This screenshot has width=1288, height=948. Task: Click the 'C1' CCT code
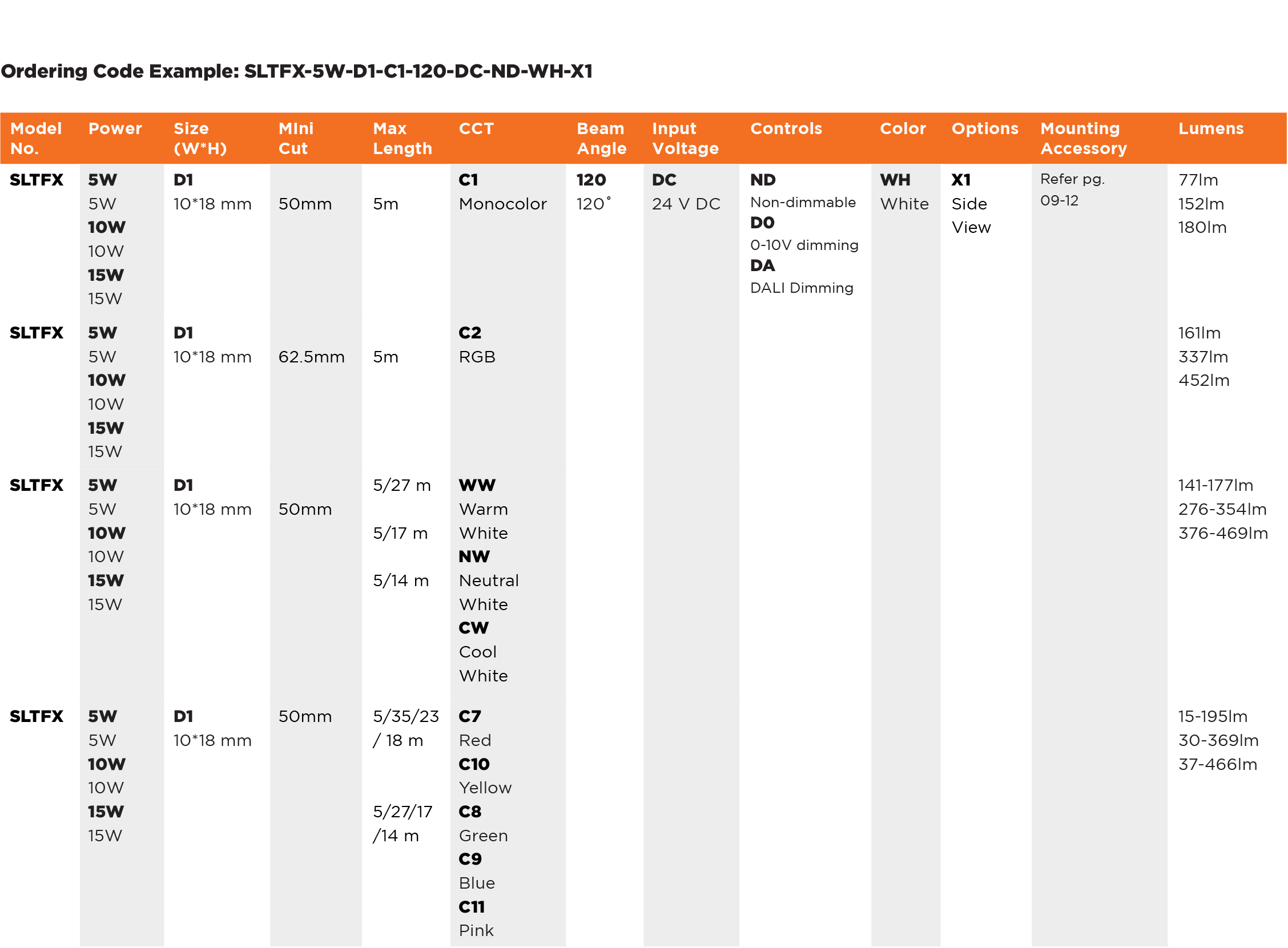pyautogui.click(x=468, y=180)
